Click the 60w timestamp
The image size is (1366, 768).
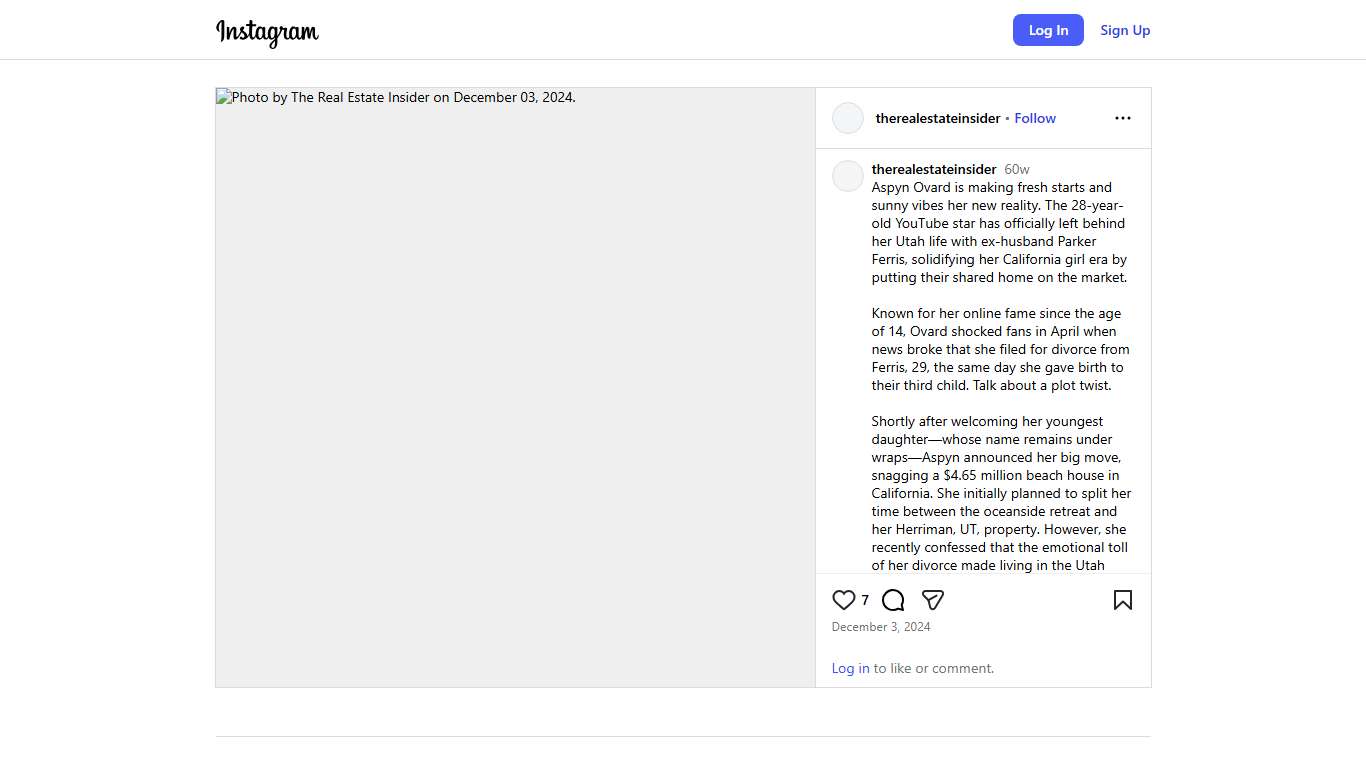coord(1017,169)
